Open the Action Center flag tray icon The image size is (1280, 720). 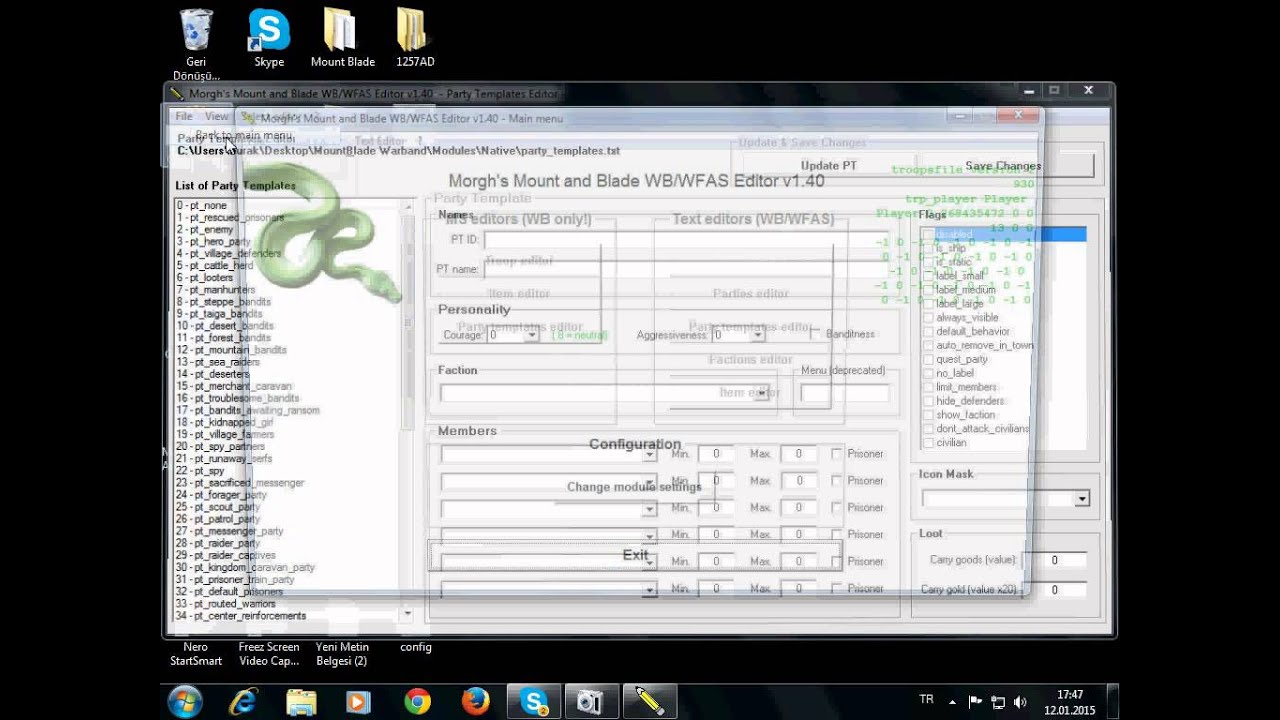point(976,702)
